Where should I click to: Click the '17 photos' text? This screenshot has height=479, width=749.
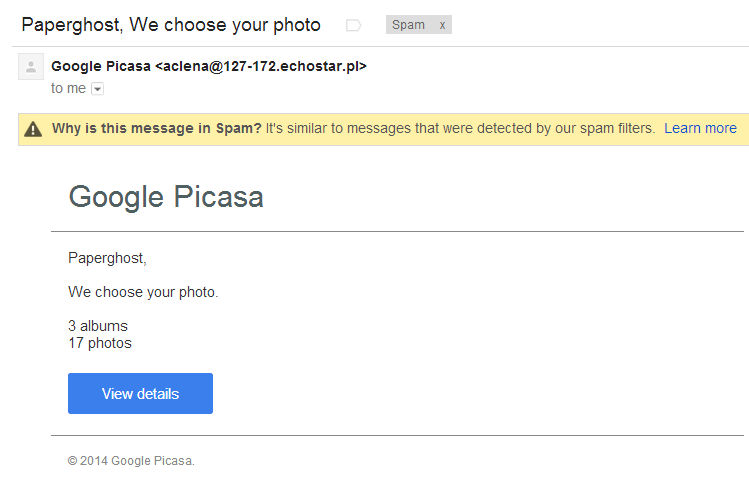click(x=100, y=343)
